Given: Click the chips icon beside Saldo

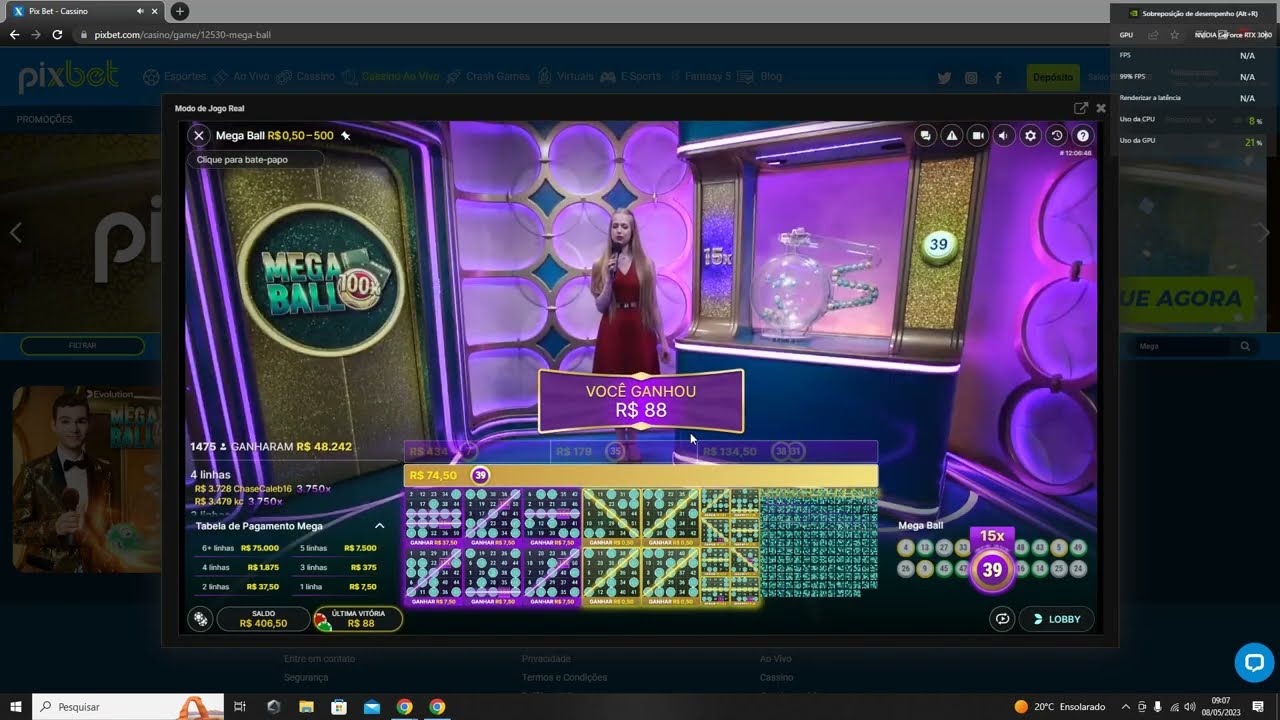Looking at the screenshot, I should pyautogui.click(x=201, y=619).
